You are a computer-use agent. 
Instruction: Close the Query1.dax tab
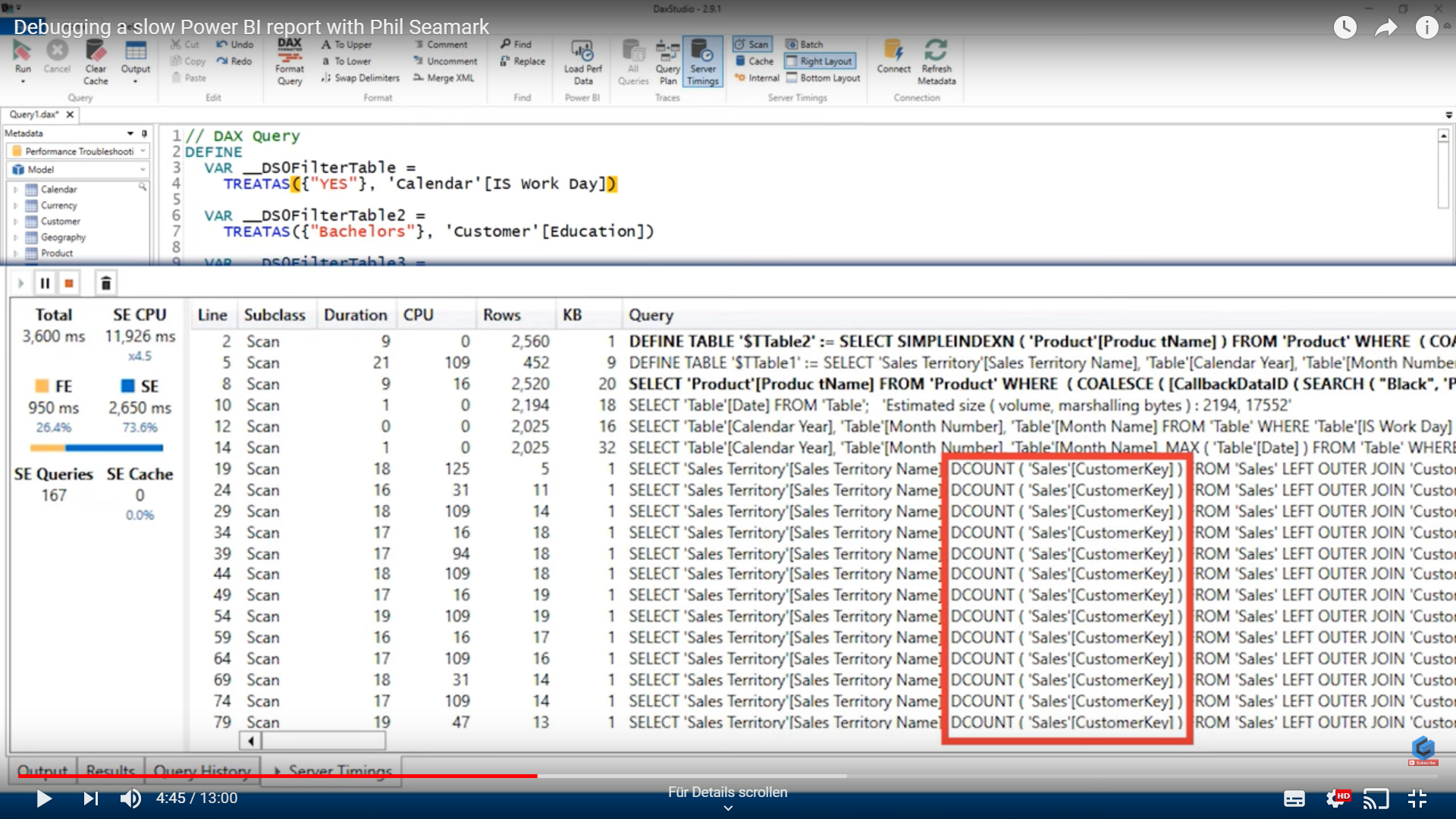70,115
